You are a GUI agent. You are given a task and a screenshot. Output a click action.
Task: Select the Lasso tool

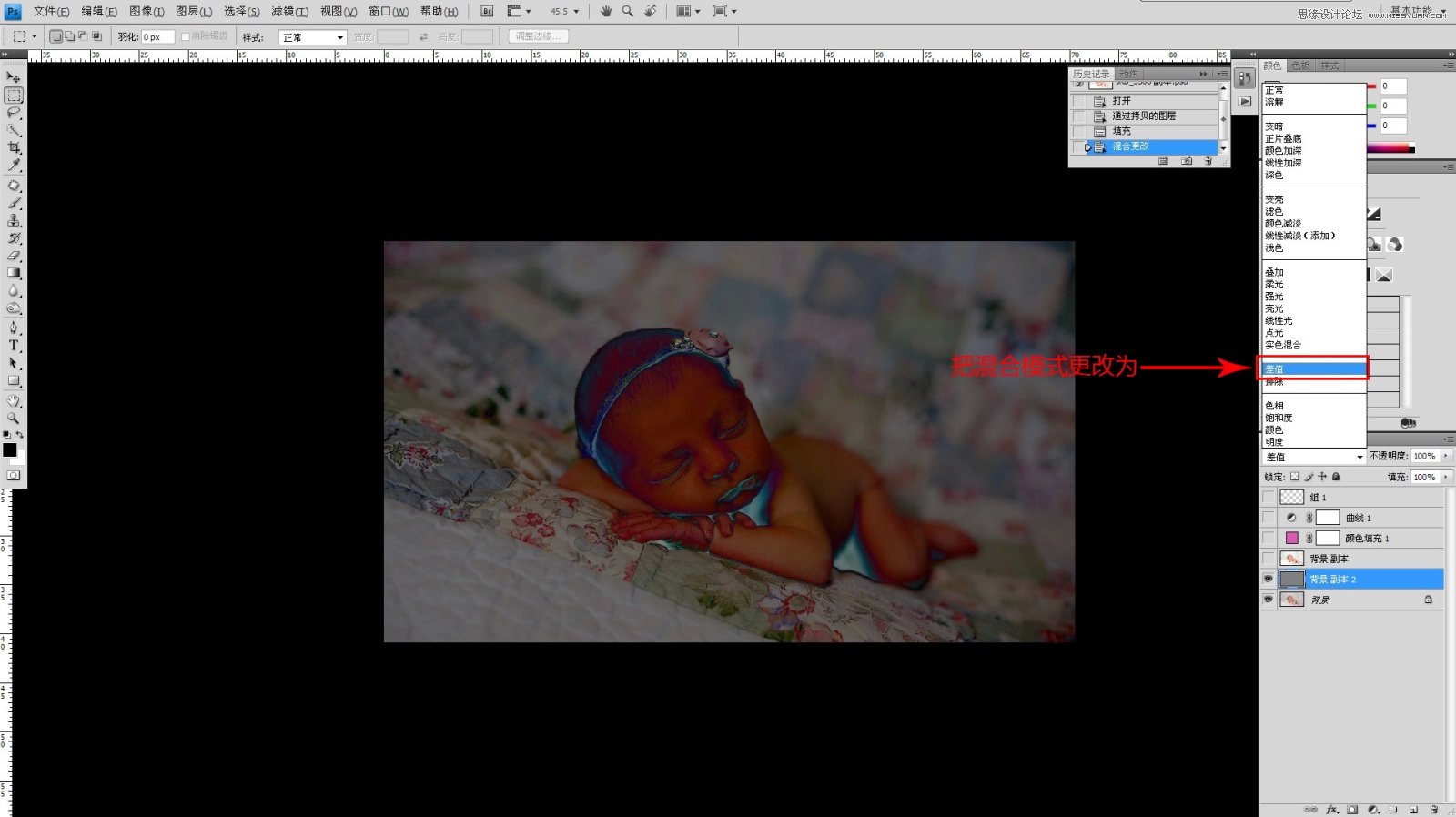pos(14,113)
